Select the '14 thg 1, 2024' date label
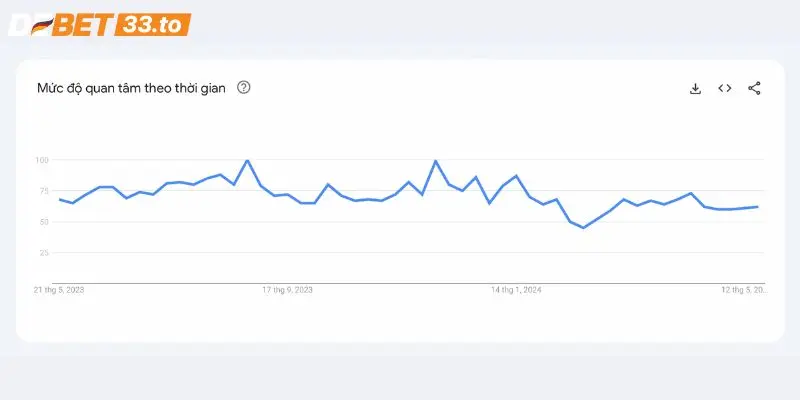Viewport: 800px width, 400px height. point(516,291)
